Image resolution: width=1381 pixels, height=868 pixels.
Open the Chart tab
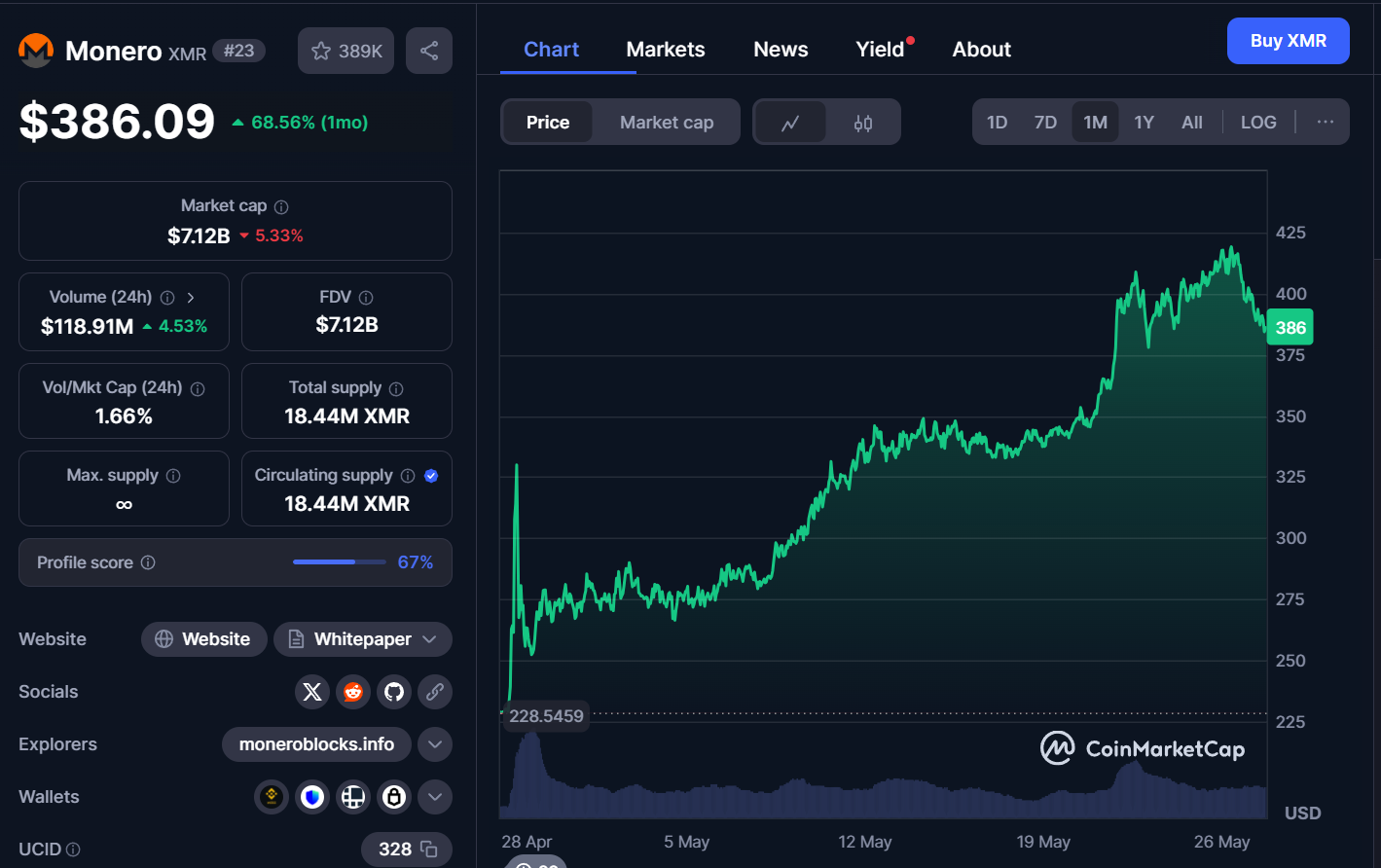tap(551, 50)
